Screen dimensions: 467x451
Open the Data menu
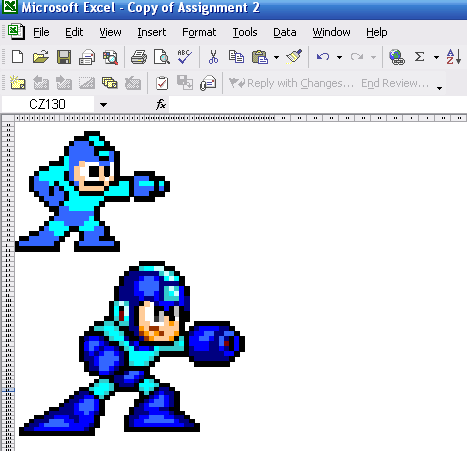tap(285, 32)
